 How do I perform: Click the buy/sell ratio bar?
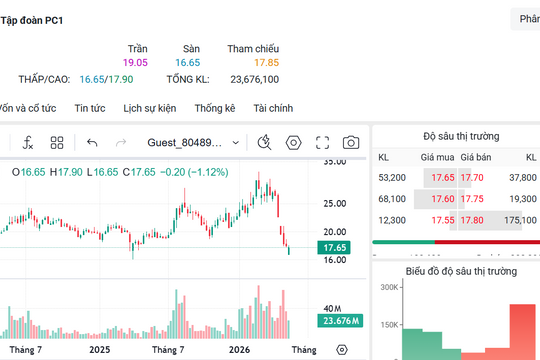456,242
